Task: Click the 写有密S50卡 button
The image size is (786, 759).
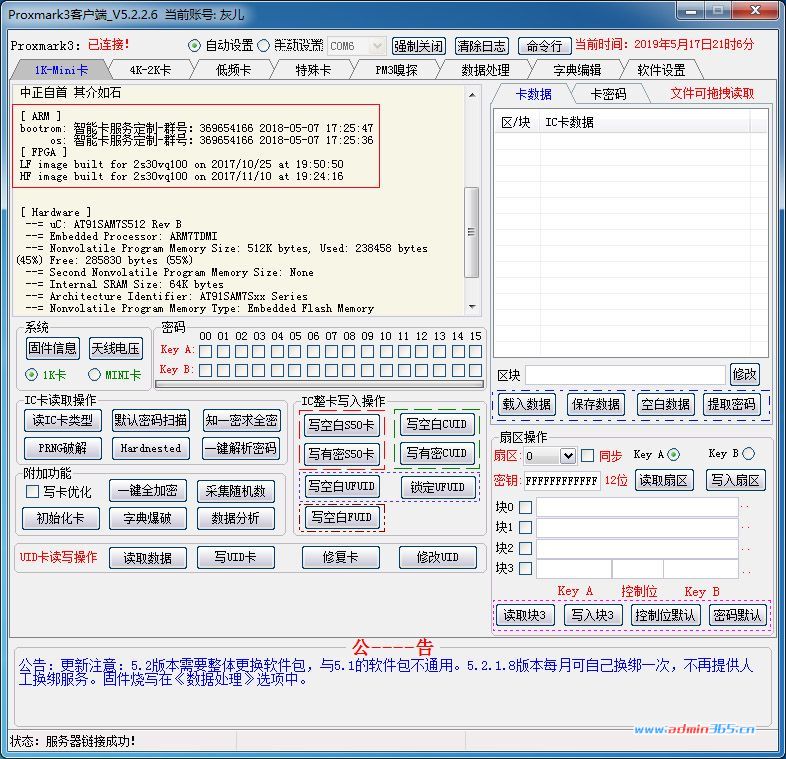Action: [341, 454]
